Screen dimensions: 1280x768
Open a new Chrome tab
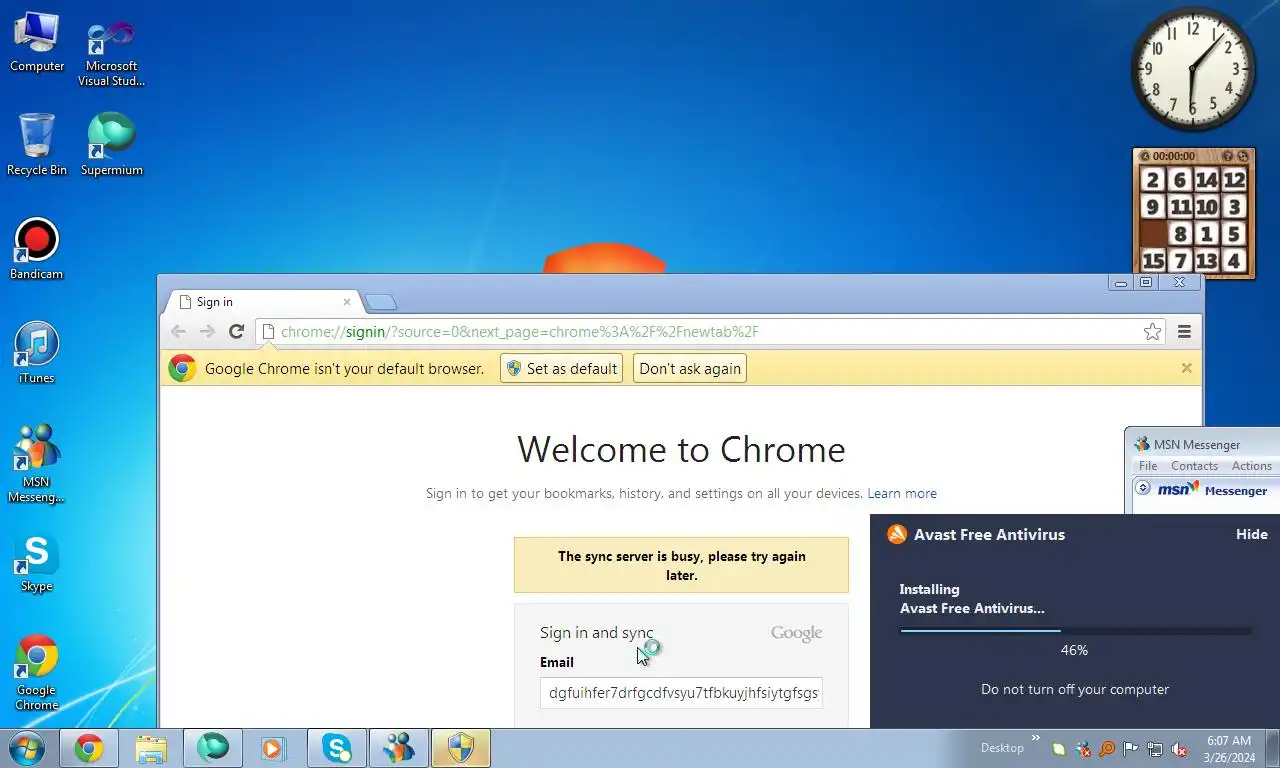[381, 302]
